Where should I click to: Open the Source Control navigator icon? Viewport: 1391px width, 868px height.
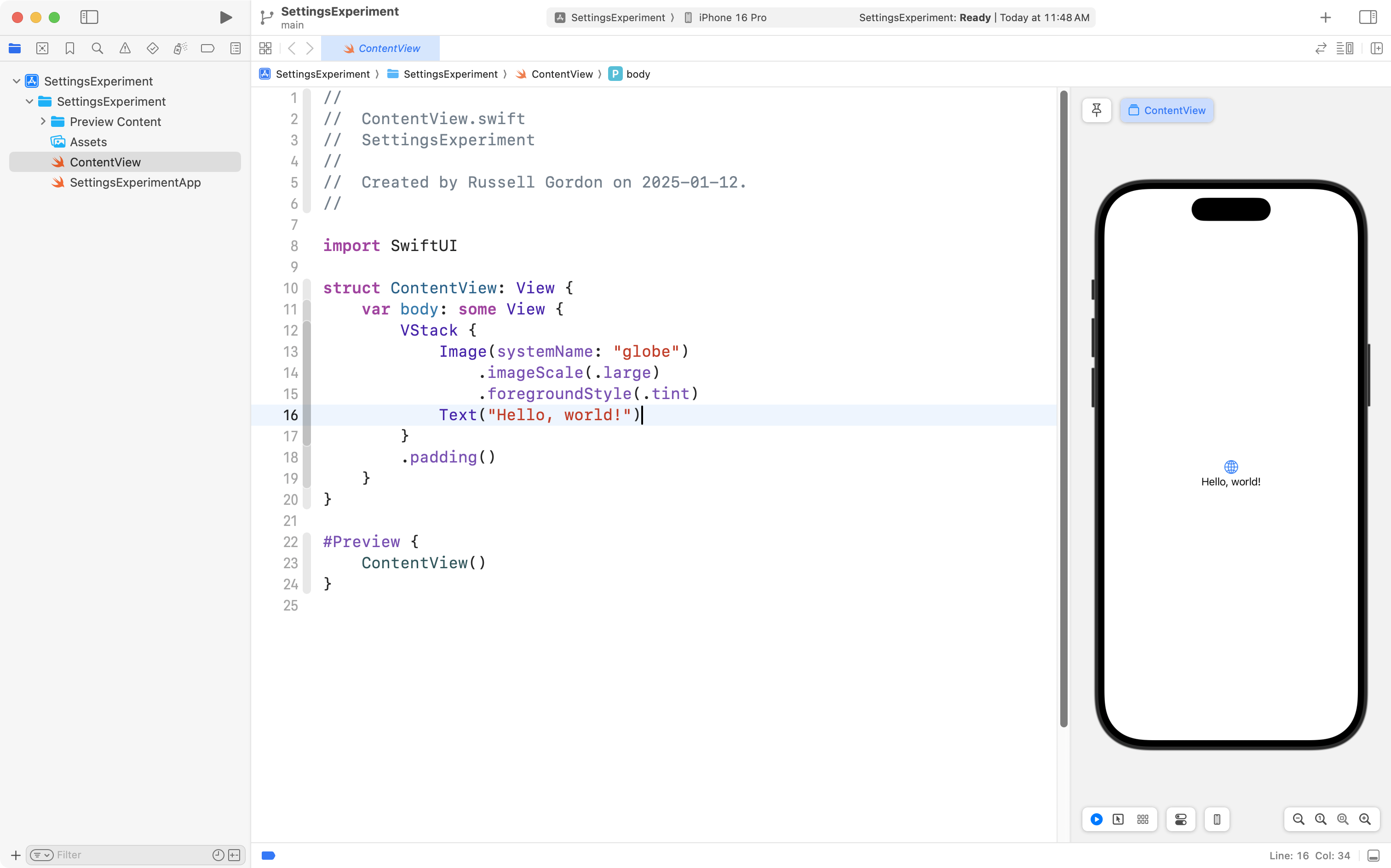tap(42, 48)
